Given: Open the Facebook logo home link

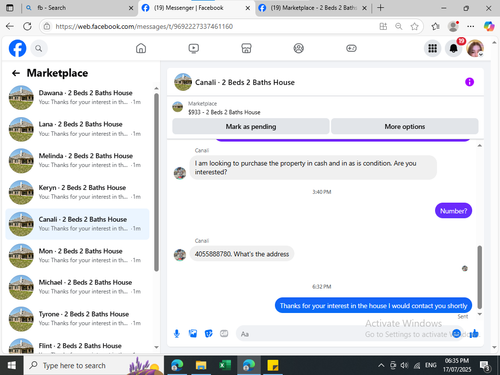Looking at the screenshot, I should coord(17,48).
